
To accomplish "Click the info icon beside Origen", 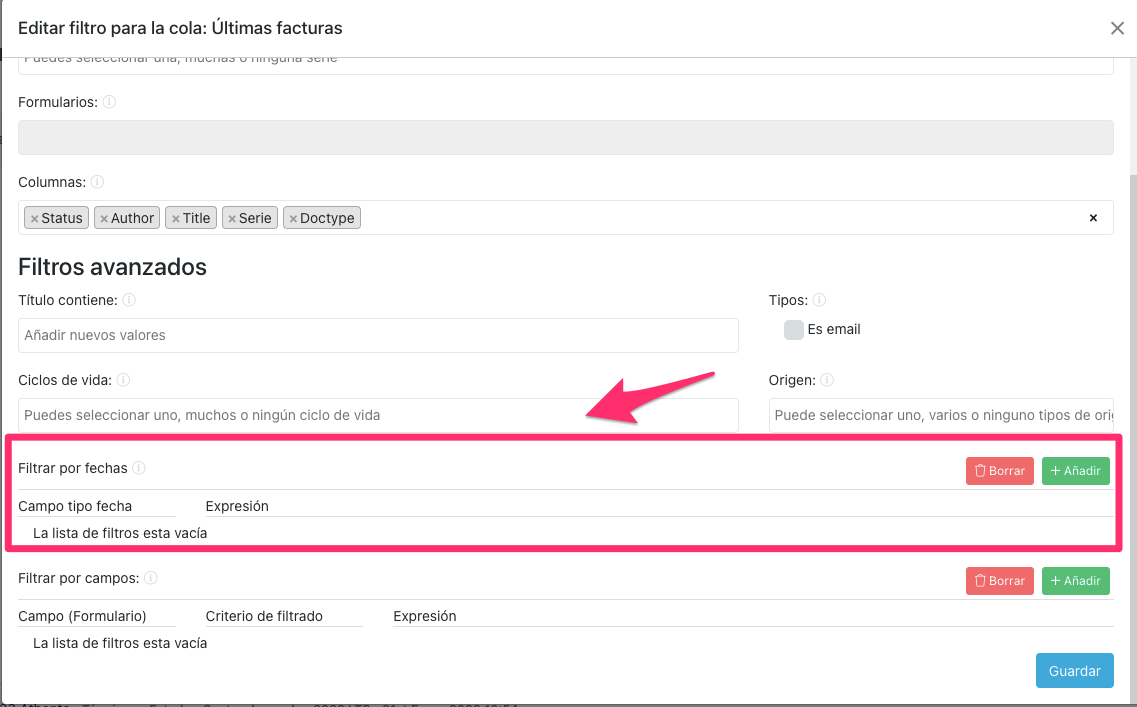I will tap(827, 380).
